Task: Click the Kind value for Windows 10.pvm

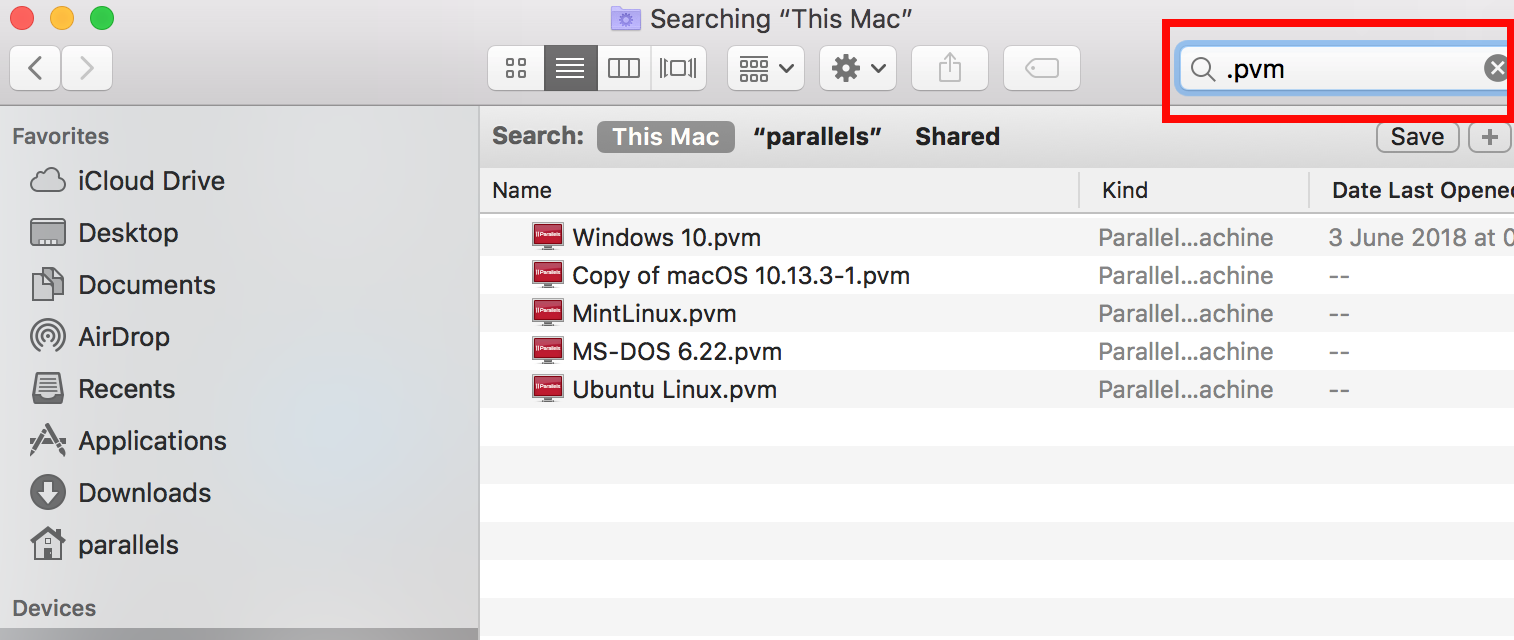Action: 1186,238
